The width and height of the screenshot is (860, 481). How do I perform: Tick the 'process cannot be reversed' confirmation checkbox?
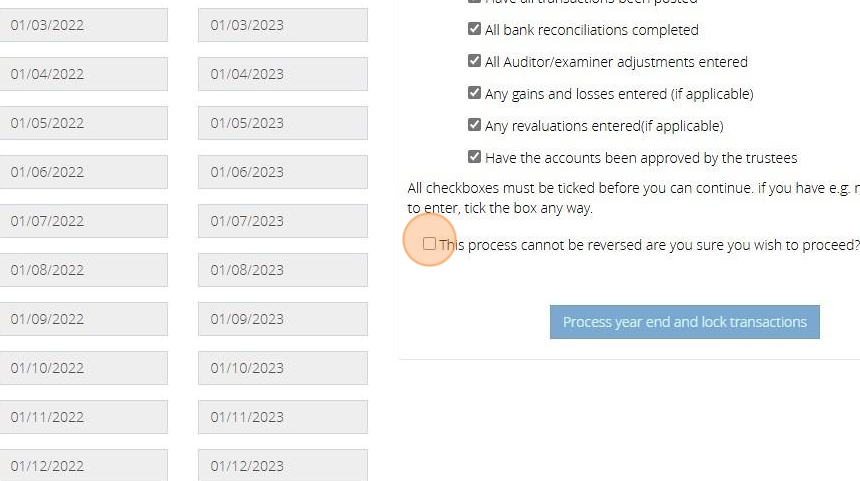click(x=429, y=244)
